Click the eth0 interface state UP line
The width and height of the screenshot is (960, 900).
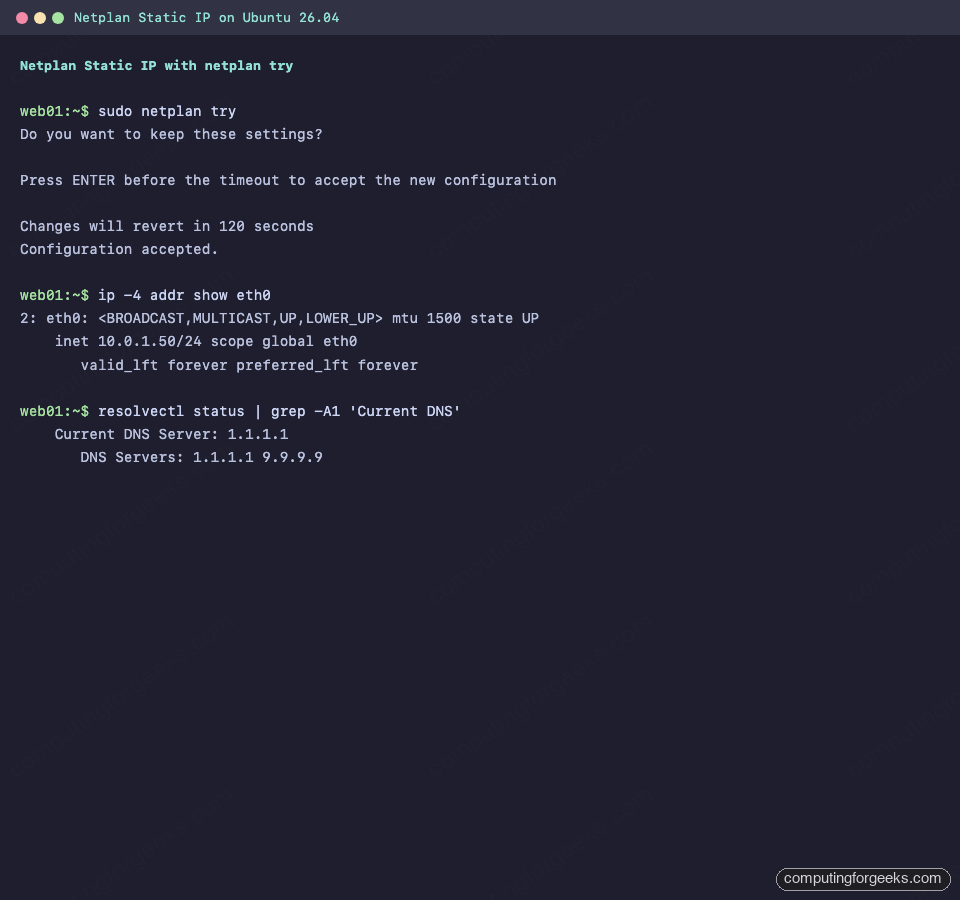pyautogui.click(x=280, y=318)
